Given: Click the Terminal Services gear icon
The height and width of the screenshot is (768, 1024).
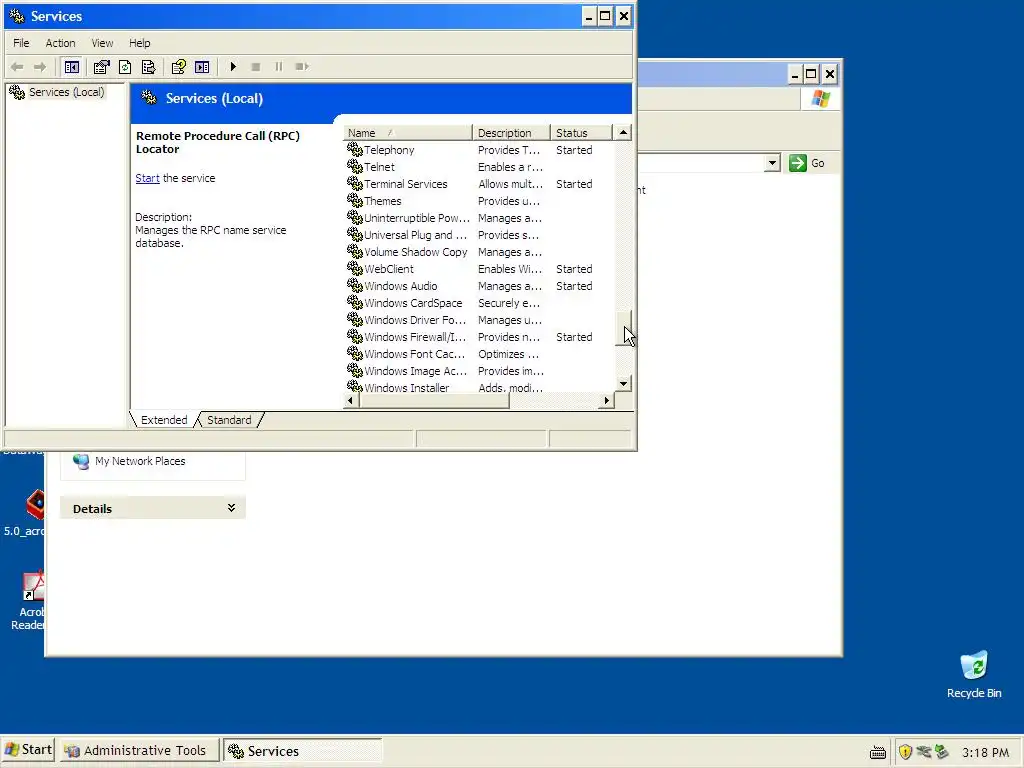Looking at the screenshot, I should [x=355, y=184].
